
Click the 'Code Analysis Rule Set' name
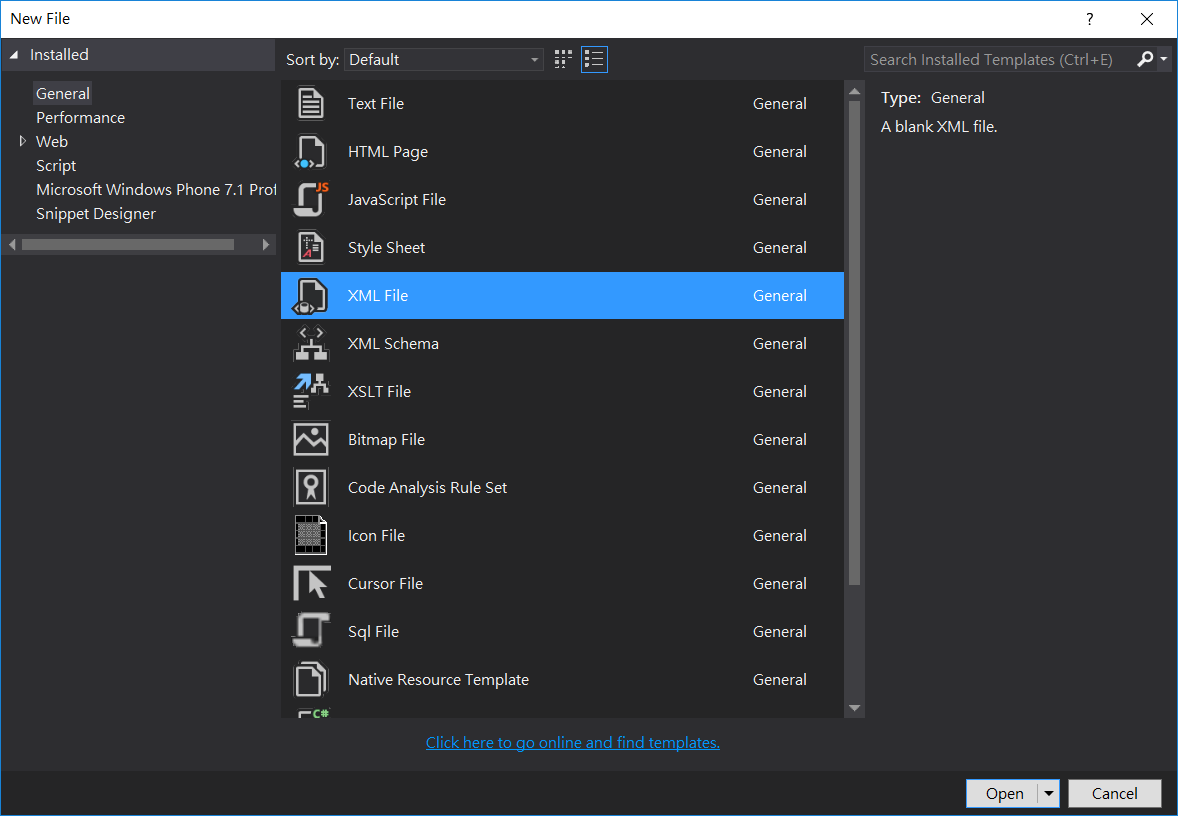click(x=427, y=488)
